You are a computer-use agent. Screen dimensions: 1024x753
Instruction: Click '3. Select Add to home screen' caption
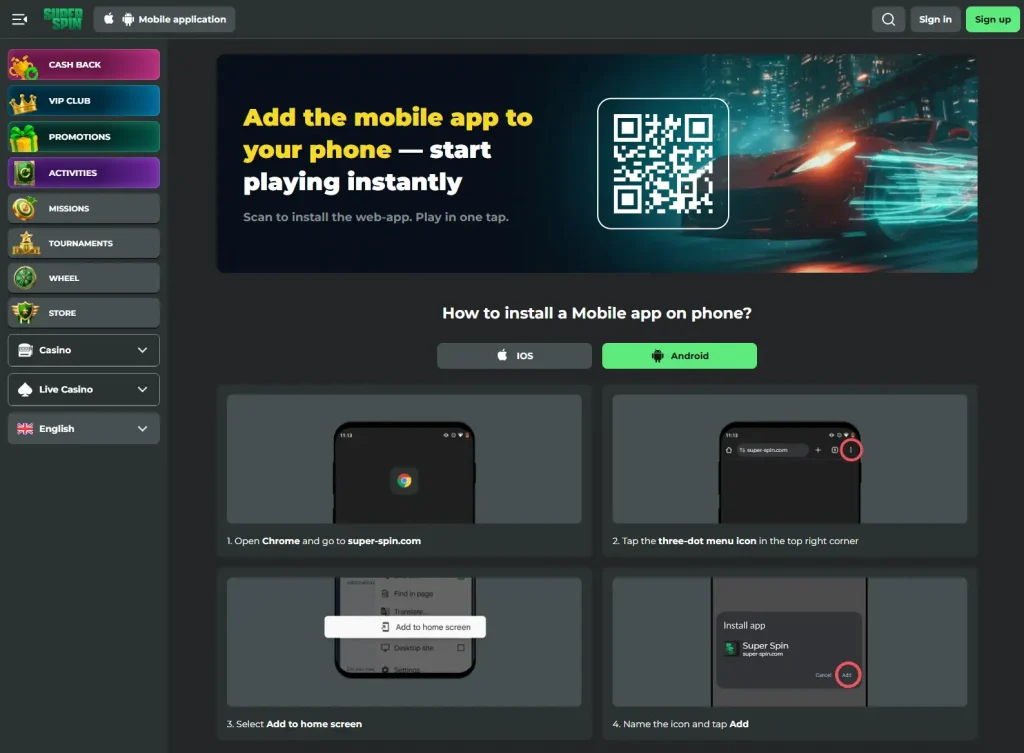(294, 724)
